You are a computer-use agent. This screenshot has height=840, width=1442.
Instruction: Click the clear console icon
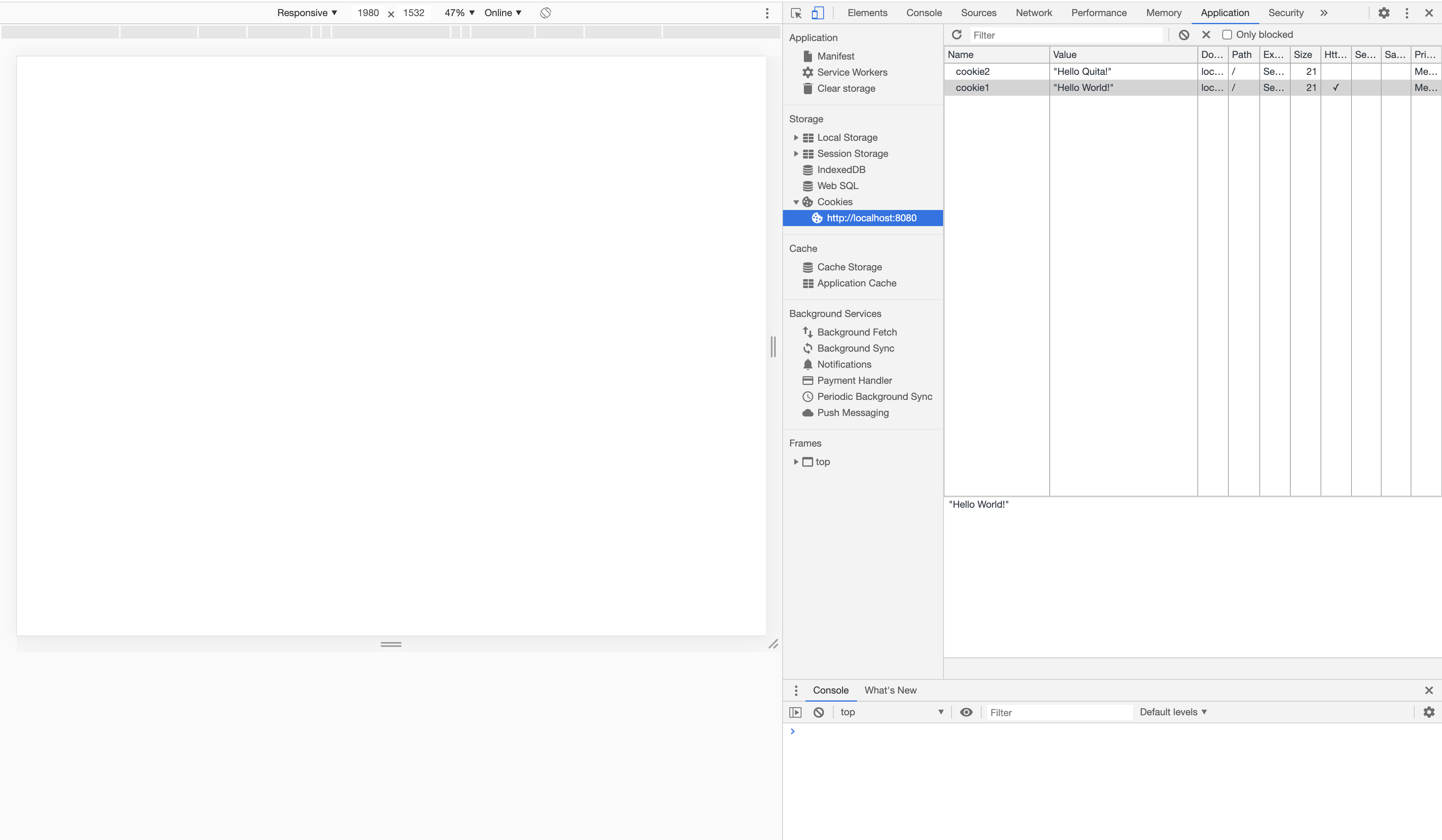pos(819,712)
